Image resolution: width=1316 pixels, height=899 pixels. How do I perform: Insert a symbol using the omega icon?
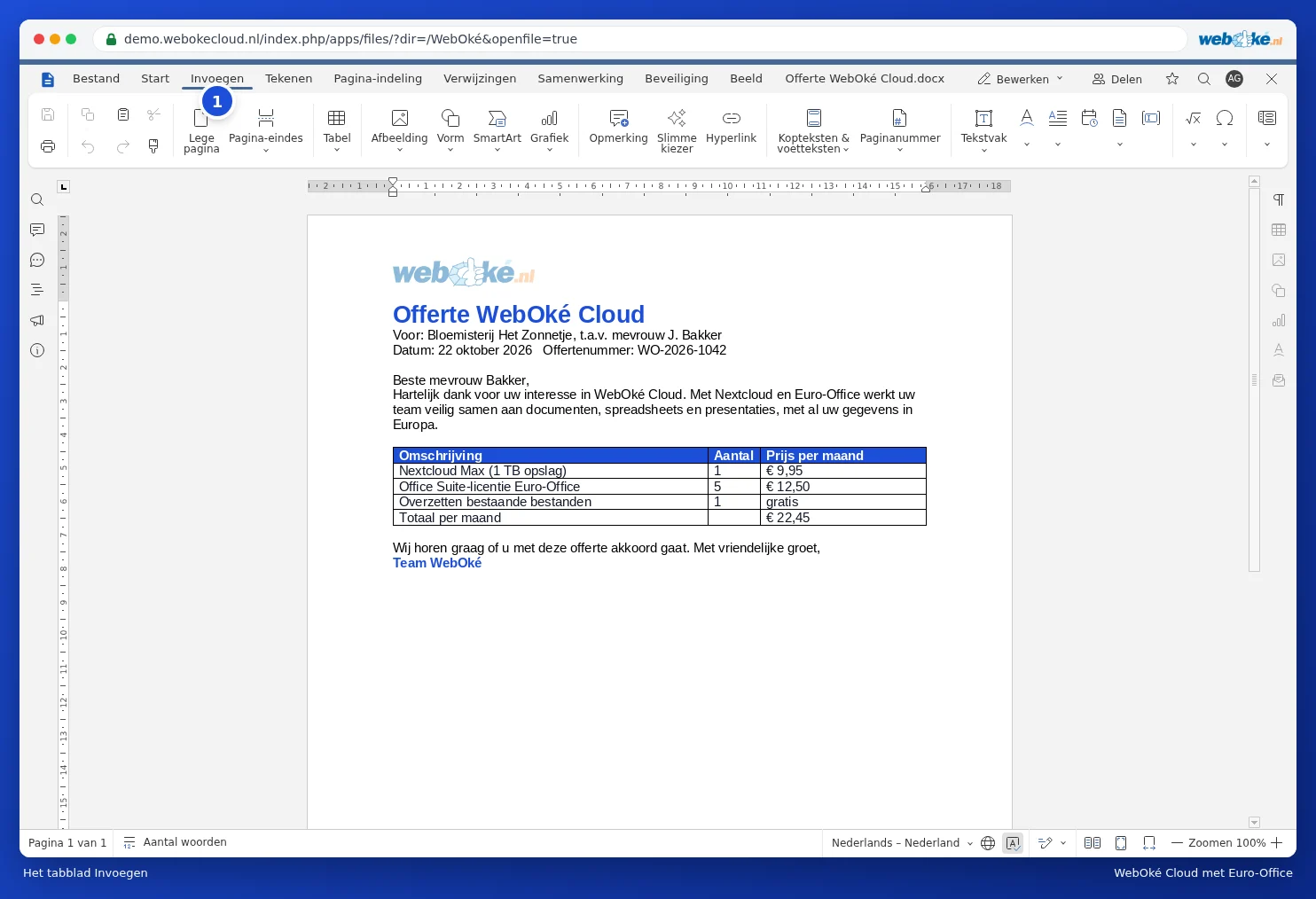pyautogui.click(x=1225, y=118)
